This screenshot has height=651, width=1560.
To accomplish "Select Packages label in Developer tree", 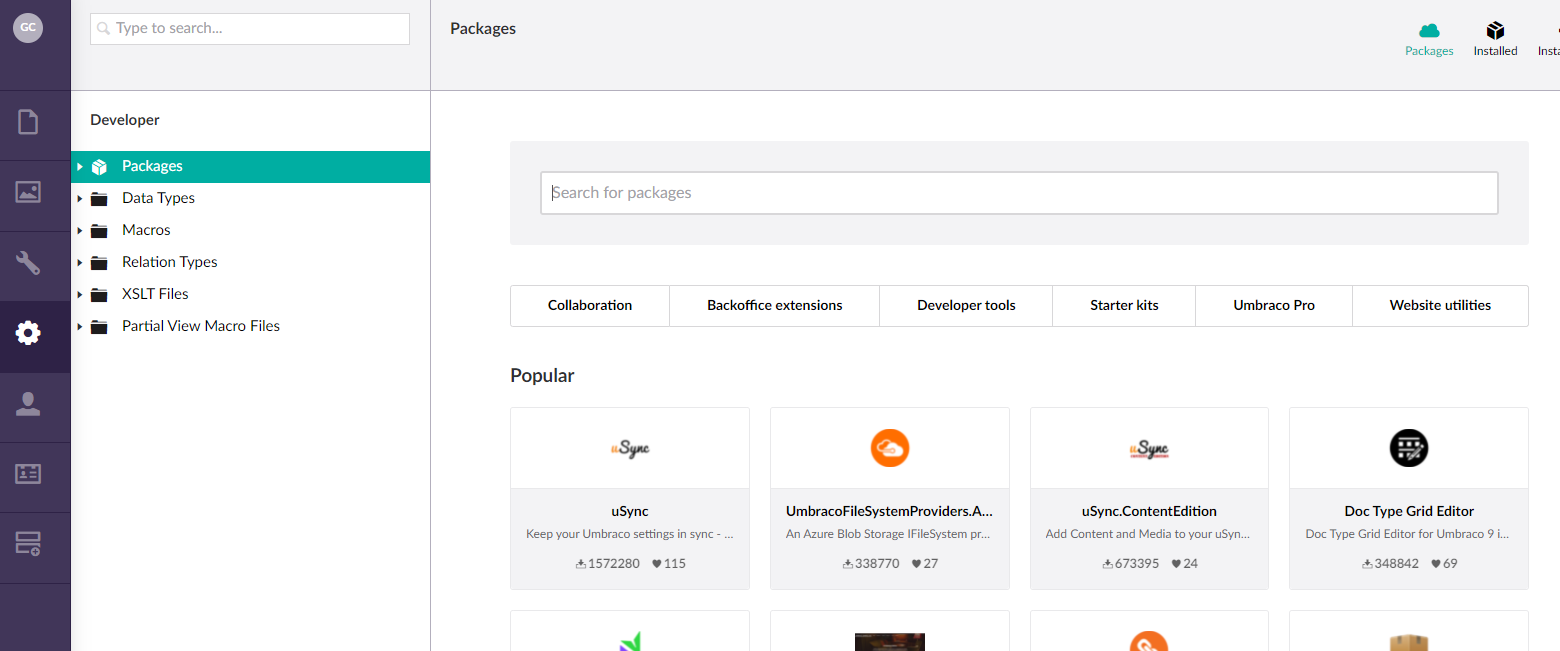I will point(152,166).
